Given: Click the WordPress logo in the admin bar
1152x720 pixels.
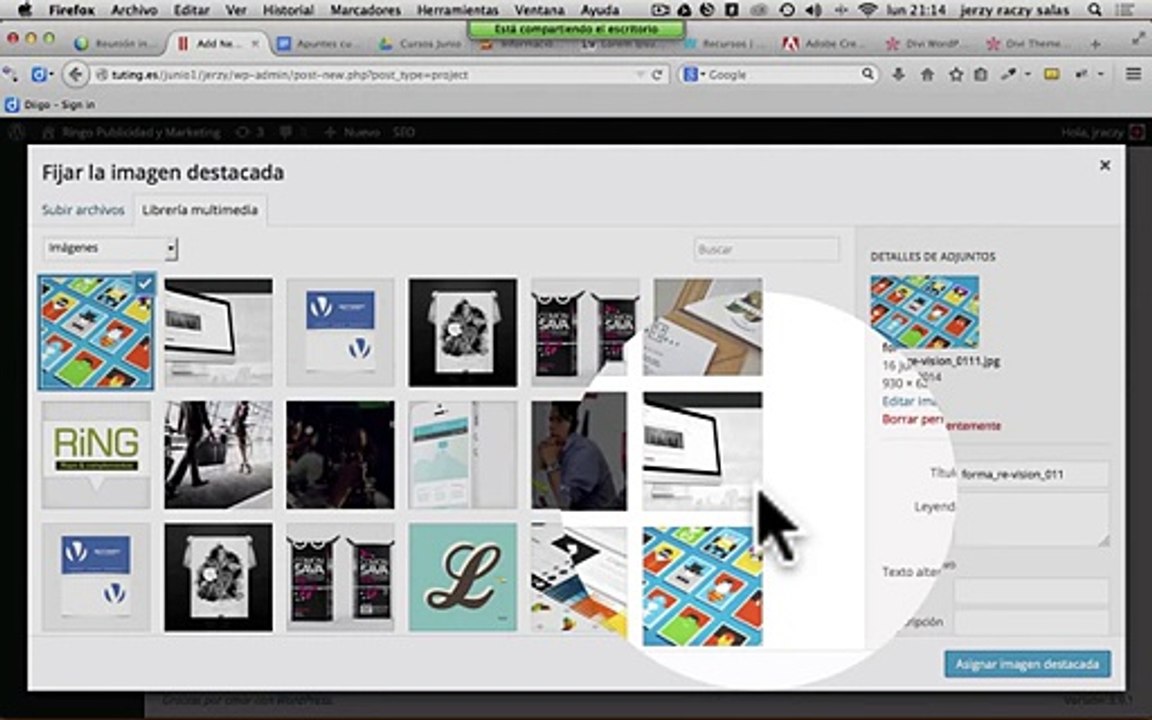Looking at the screenshot, I should (16, 132).
